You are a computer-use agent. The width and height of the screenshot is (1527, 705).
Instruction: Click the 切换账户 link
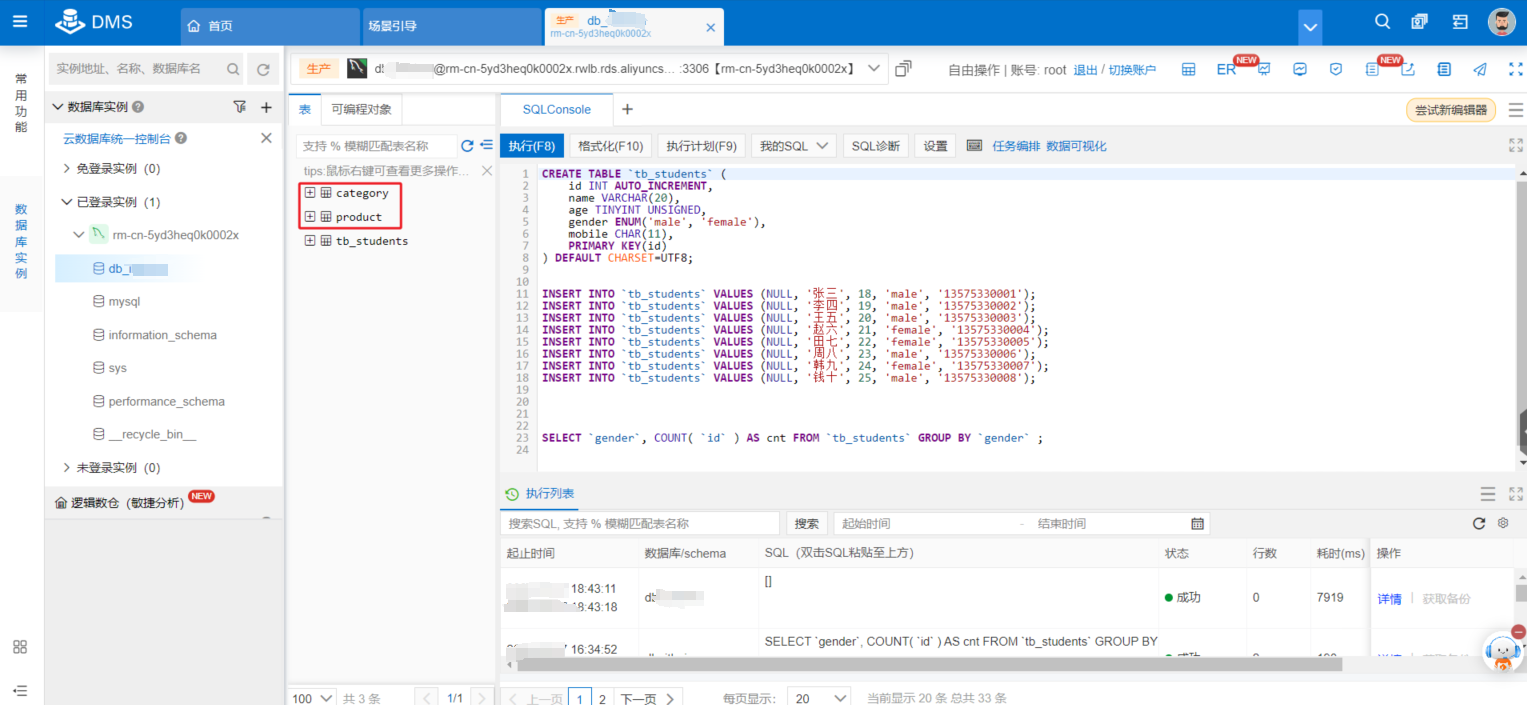pos(1132,69)
